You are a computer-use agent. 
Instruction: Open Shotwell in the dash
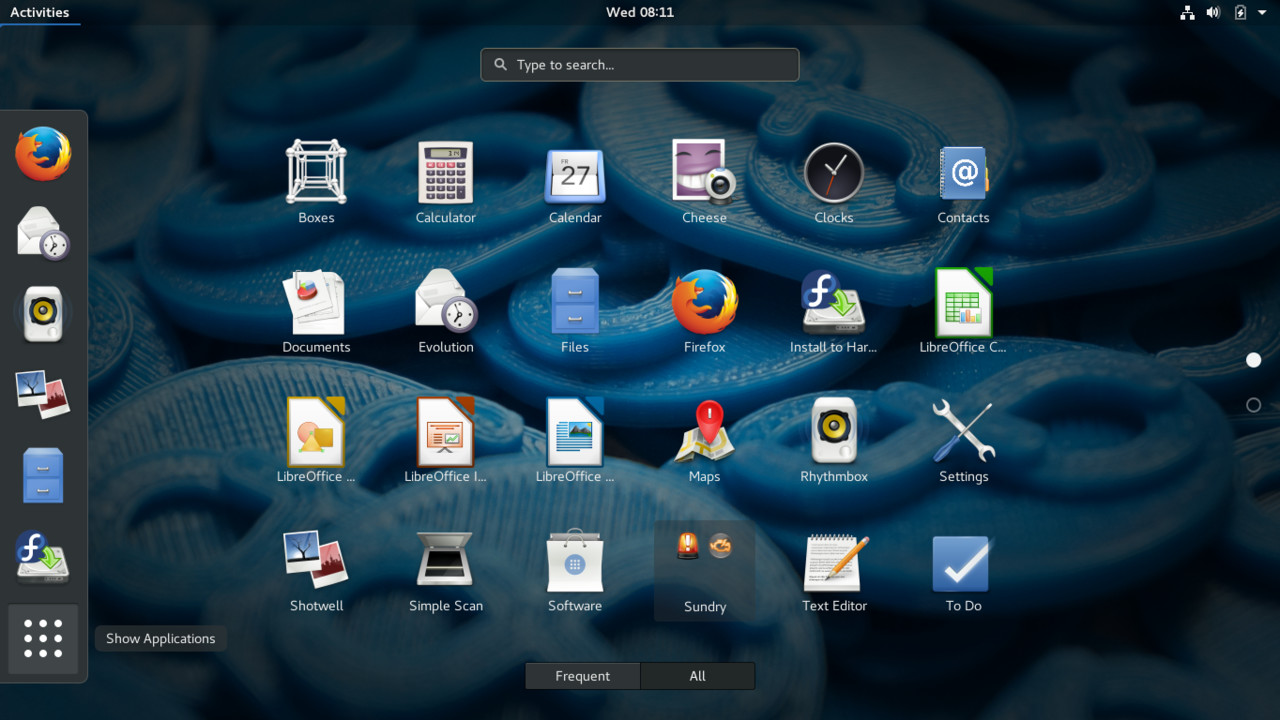click(43, 394)
